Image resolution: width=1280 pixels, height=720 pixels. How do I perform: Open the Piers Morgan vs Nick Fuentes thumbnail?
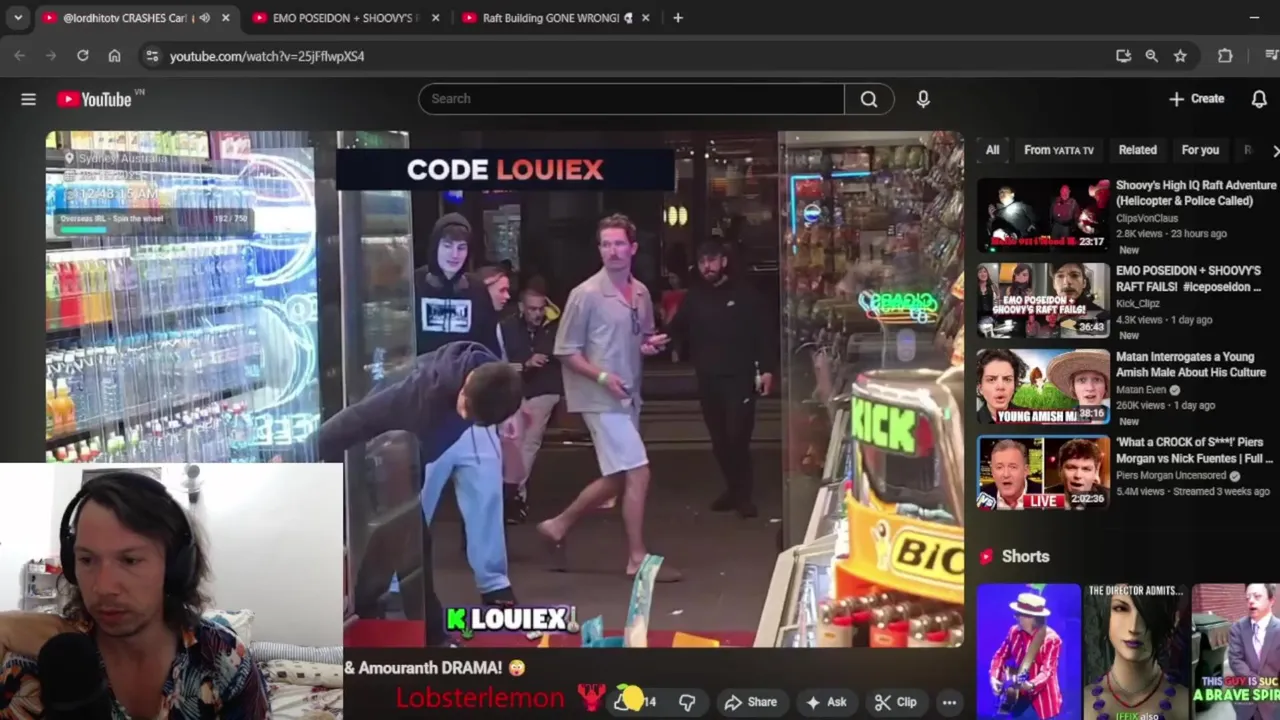point(1043,472)
